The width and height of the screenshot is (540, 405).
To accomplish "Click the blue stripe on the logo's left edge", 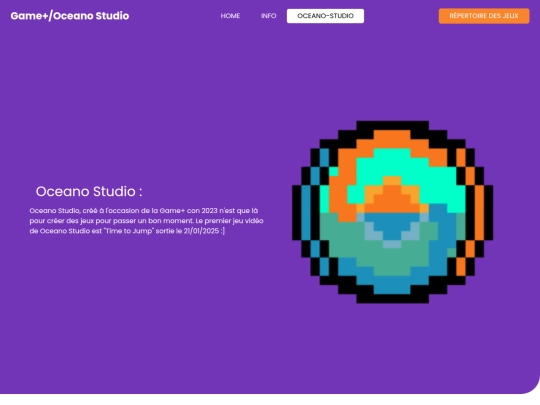I will pos(306,212).
